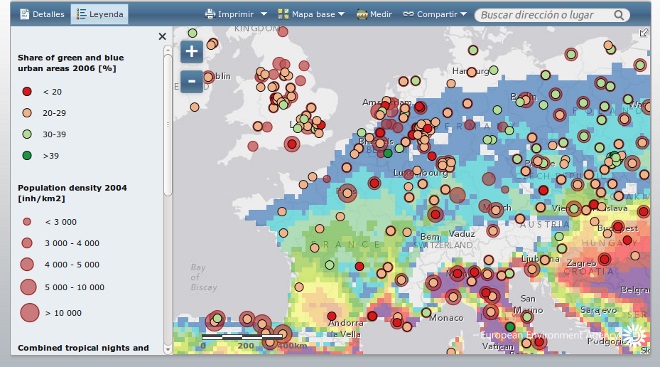Click the Imprimir printer icon
The width and height of the screenshot is (660, 367).
[x=210, y=14]
